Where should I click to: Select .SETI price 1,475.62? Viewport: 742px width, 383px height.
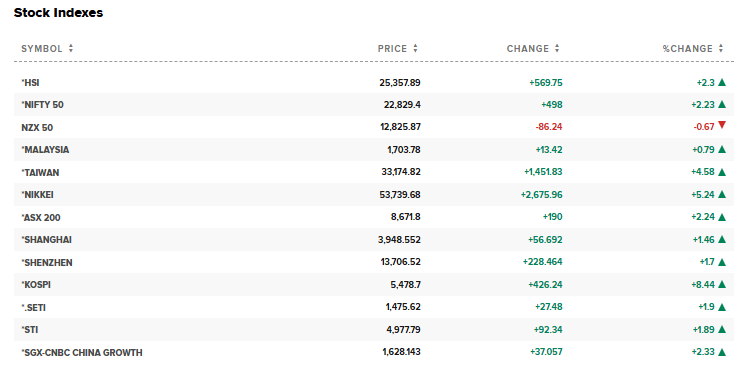pyautogui.click(x=403, y=307)
